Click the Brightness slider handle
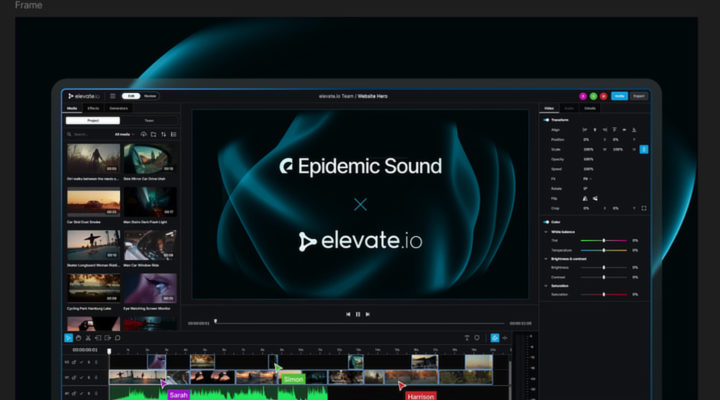The width and height of the screenshot is (720, 400). (x=604, y=267)
